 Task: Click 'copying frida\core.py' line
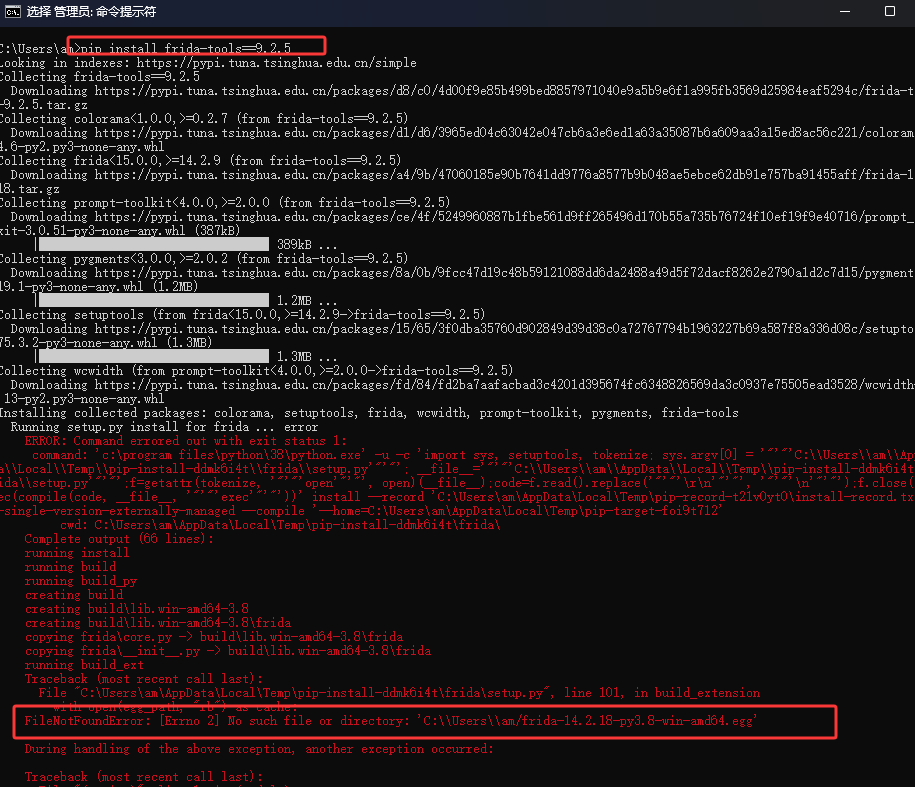pyautogui.click(x=214, y=637)
